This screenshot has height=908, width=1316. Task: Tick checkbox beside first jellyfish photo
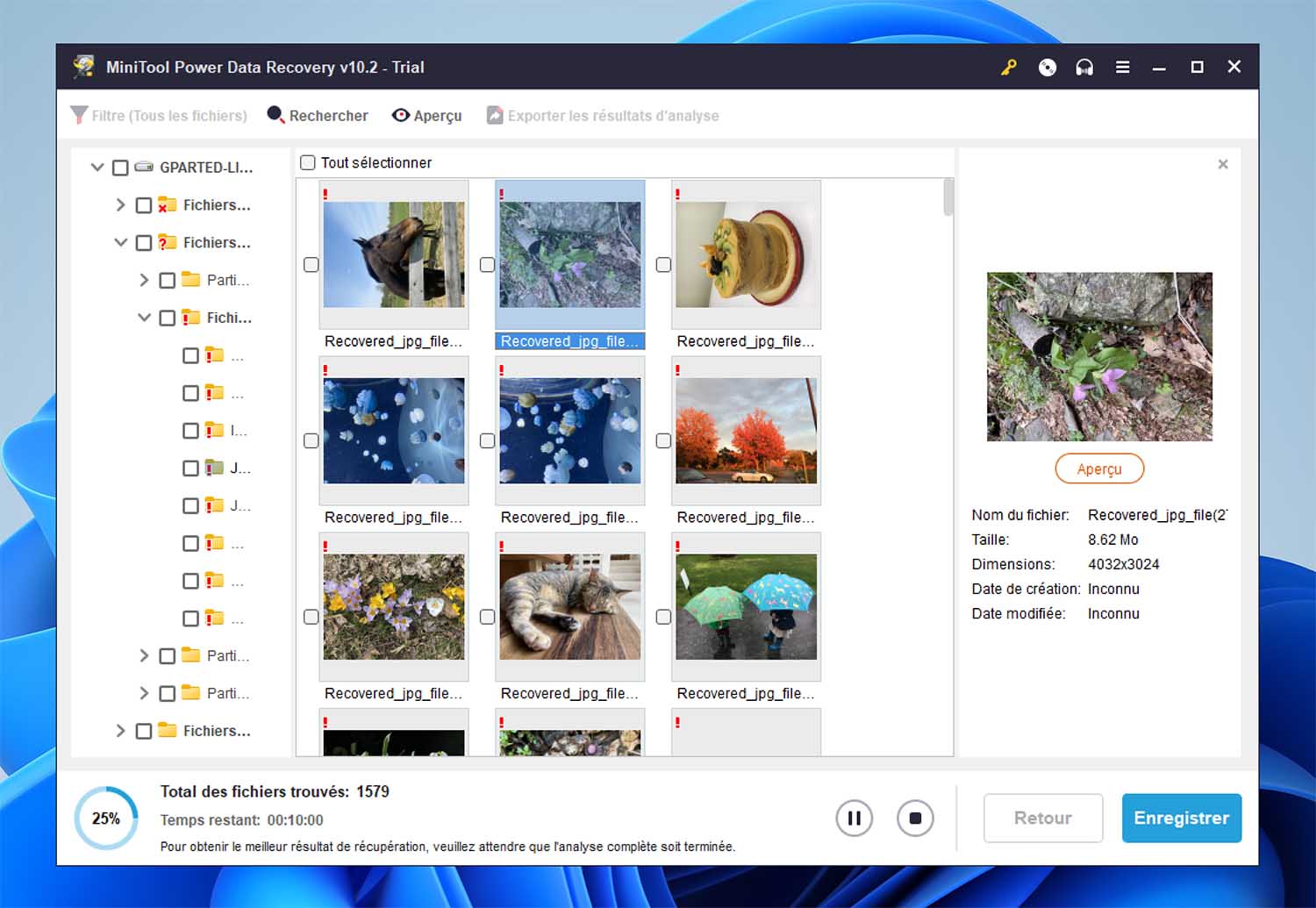pyautogui.click(x=311, y=440)
